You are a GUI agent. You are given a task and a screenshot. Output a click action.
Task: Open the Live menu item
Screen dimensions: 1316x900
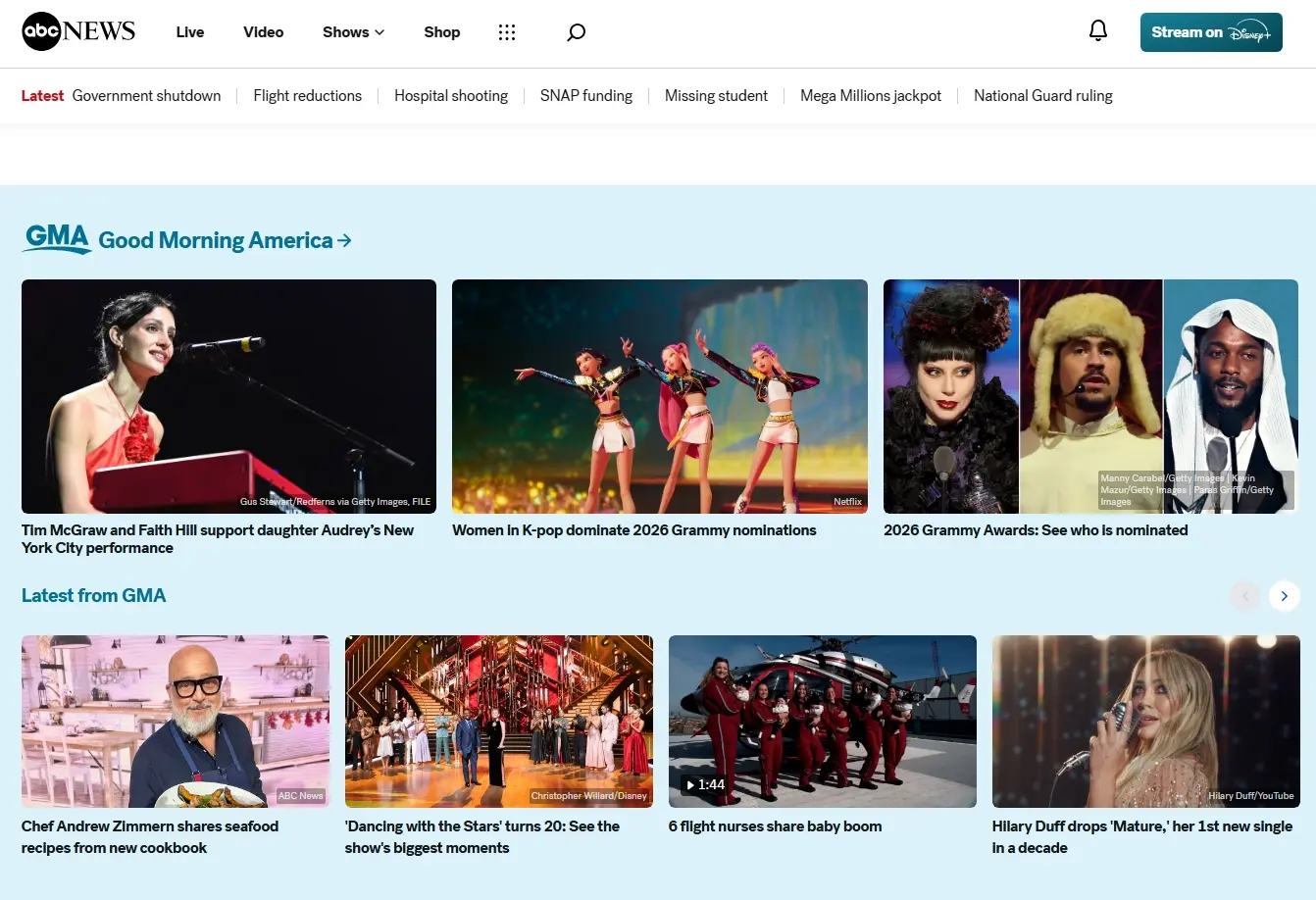click(x=190, y=32)
